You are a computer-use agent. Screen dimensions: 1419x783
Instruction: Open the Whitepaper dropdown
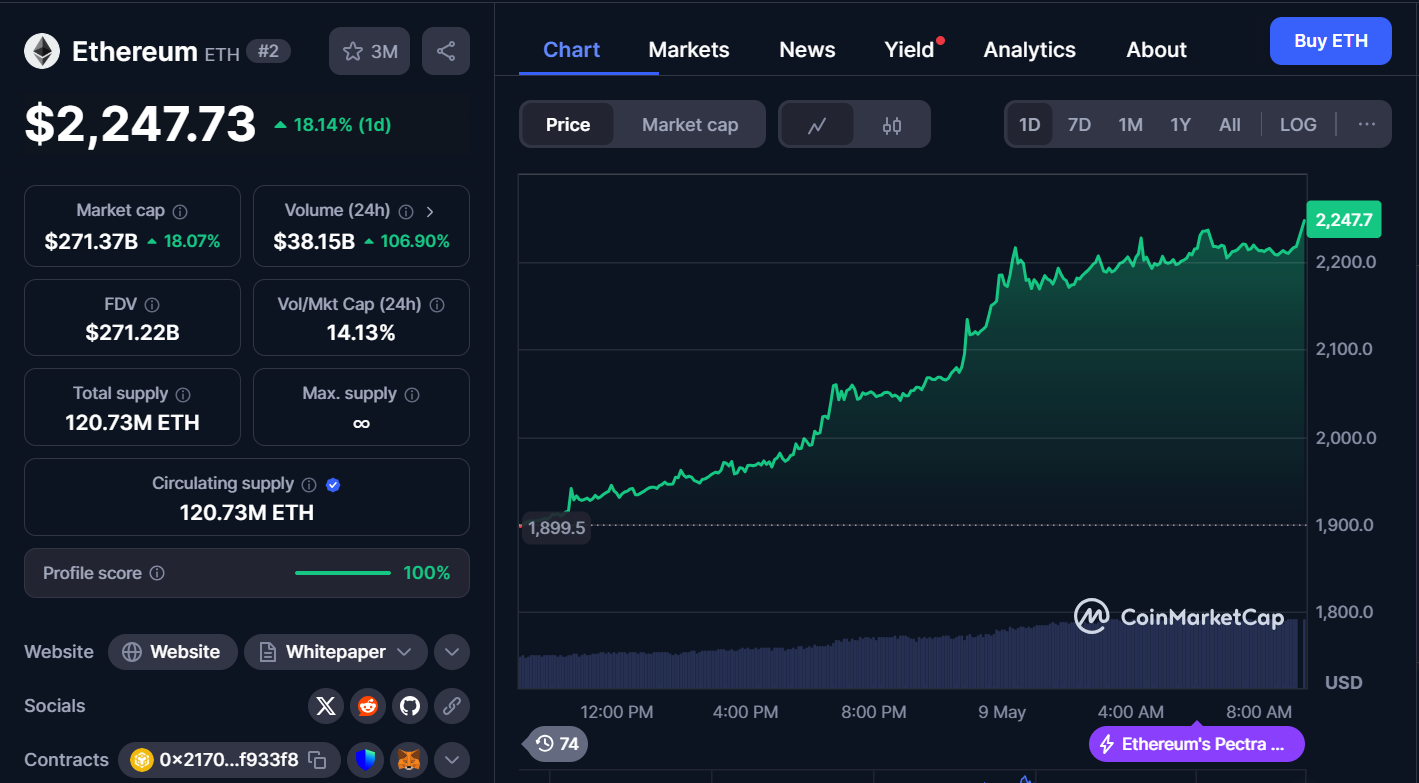pyautogui.click(x=336, y=652)
